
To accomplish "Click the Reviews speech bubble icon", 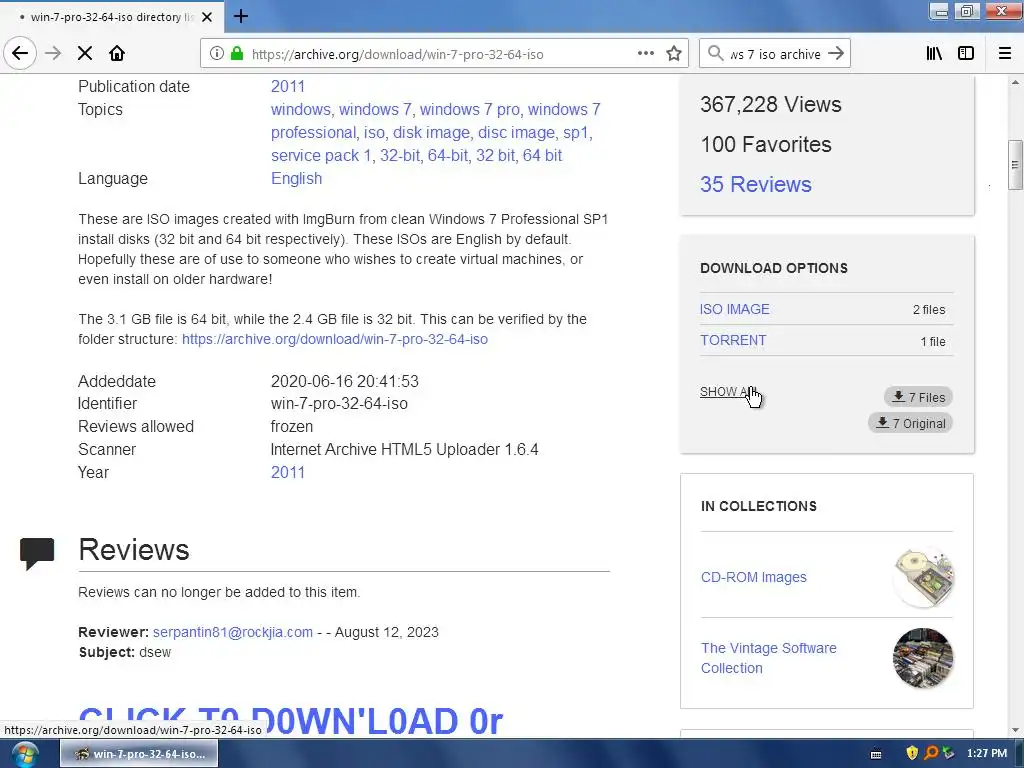I will pos(37,554).
